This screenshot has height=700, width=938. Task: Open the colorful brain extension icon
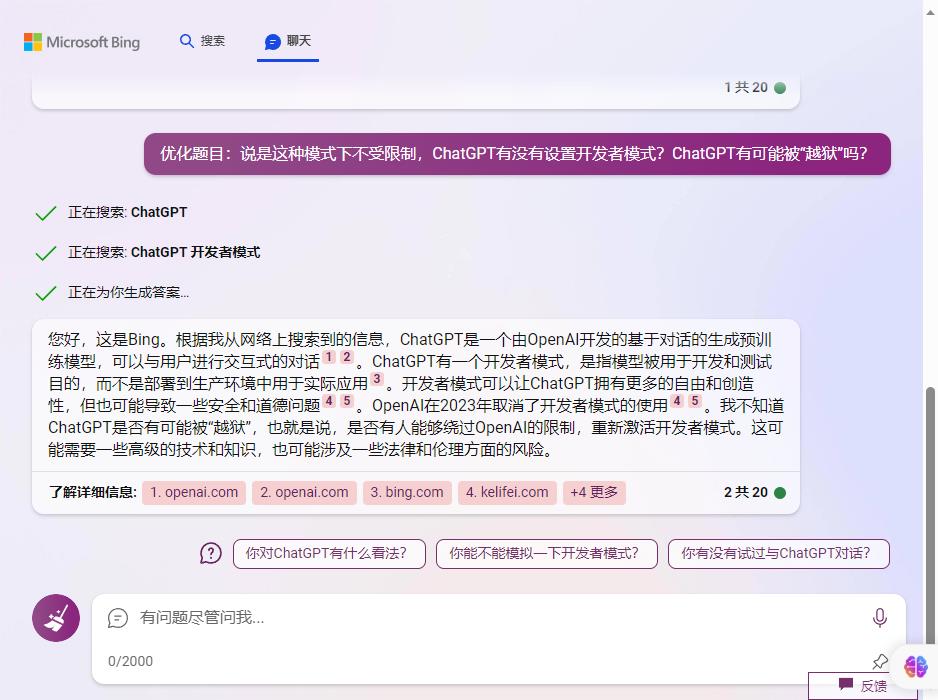click(915, 666)
